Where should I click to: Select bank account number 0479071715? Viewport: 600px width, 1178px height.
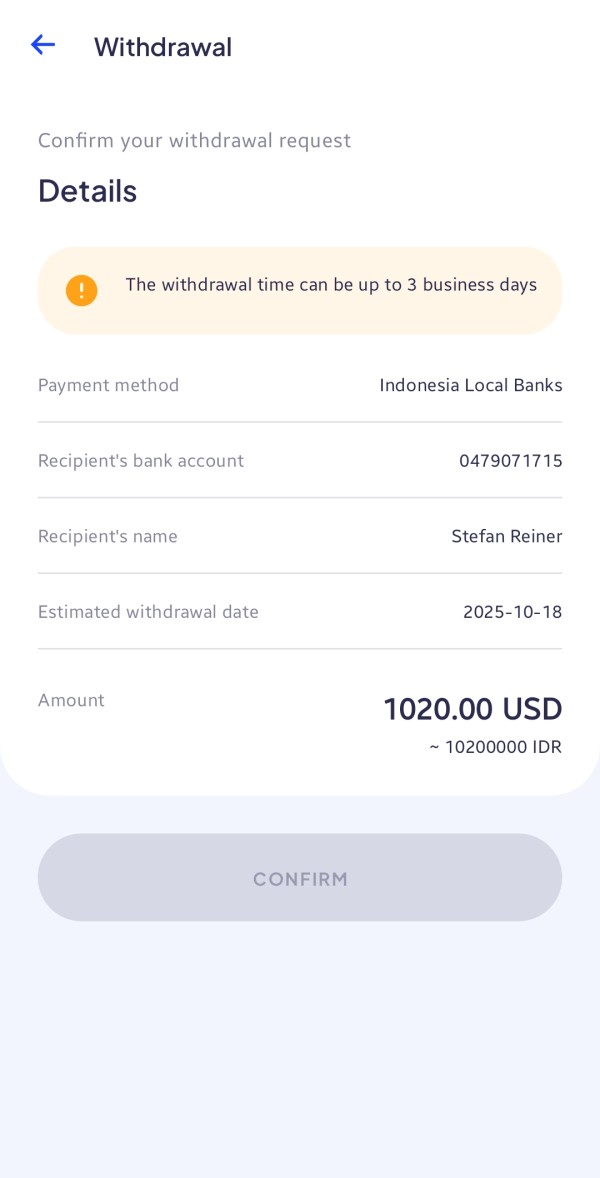point(511,461)
